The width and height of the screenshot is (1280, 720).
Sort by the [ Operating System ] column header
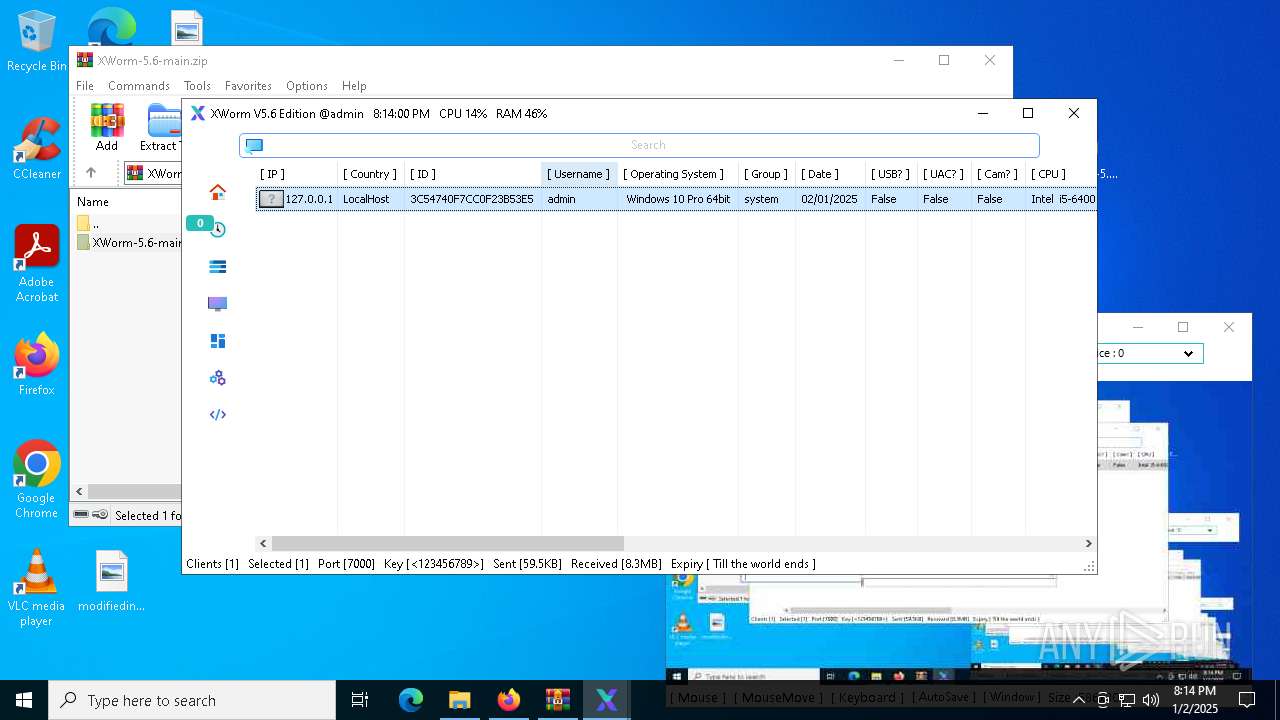tap(678, 174)
